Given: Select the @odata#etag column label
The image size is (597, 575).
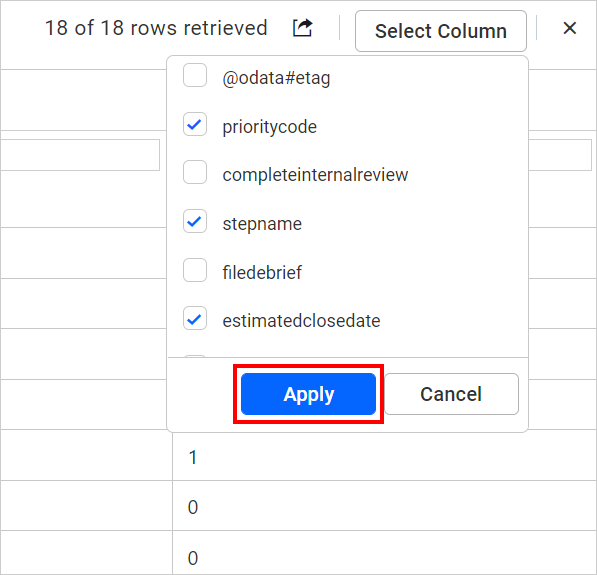Looking at the screenshot, I should coord(276,78).
